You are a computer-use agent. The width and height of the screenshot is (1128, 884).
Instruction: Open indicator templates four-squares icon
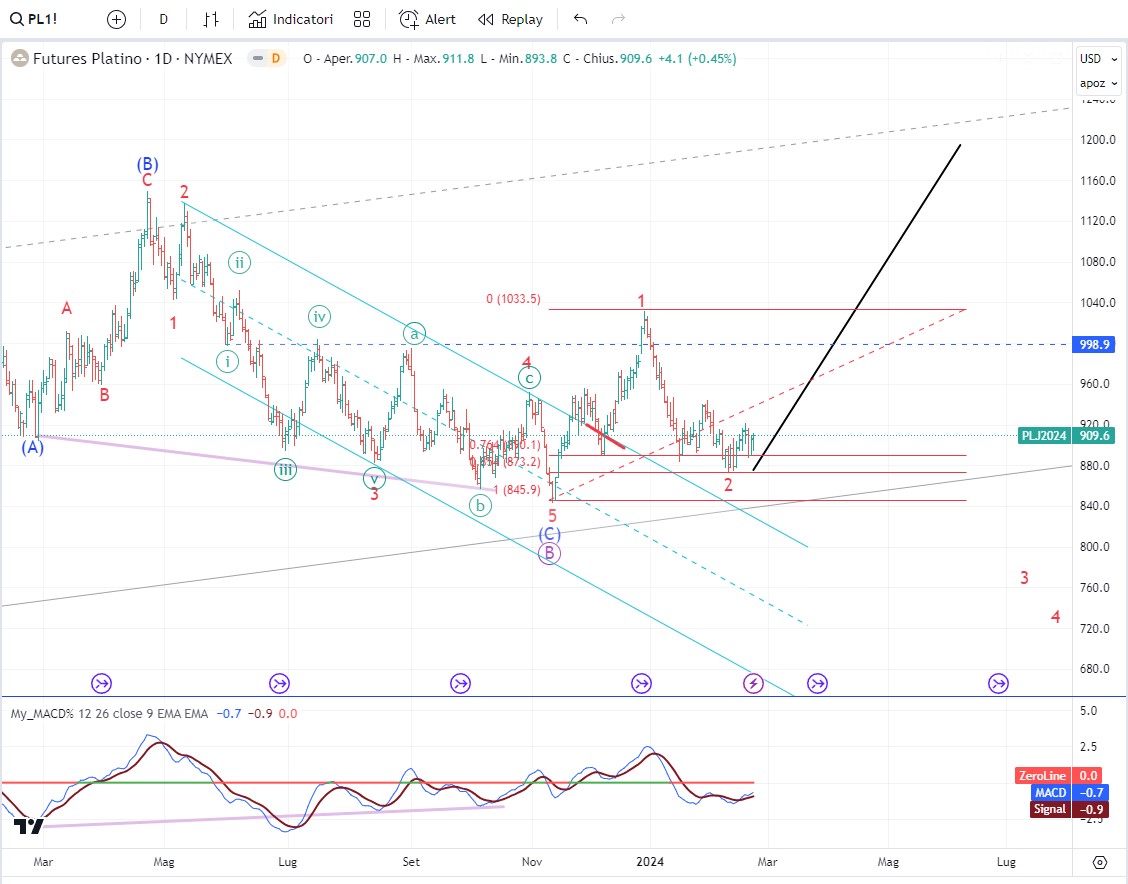click(x=362, y=19)
